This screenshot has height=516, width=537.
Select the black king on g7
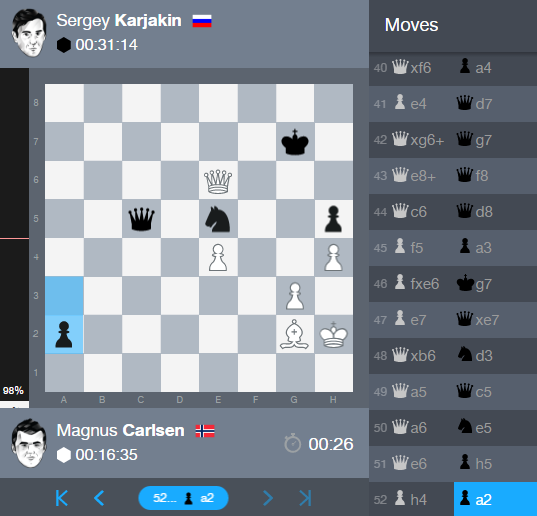295,142
